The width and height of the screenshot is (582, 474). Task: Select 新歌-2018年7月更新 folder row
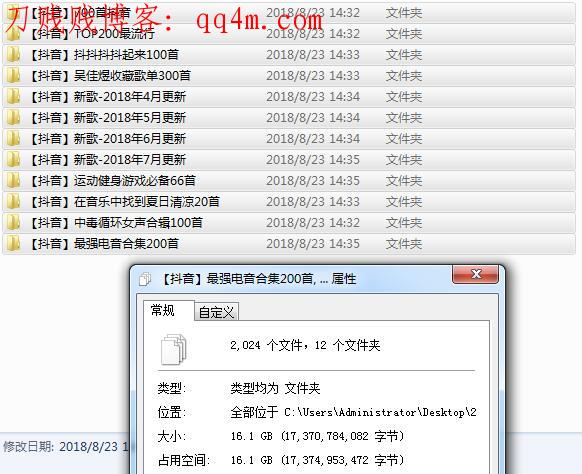[x=289, y=160]
